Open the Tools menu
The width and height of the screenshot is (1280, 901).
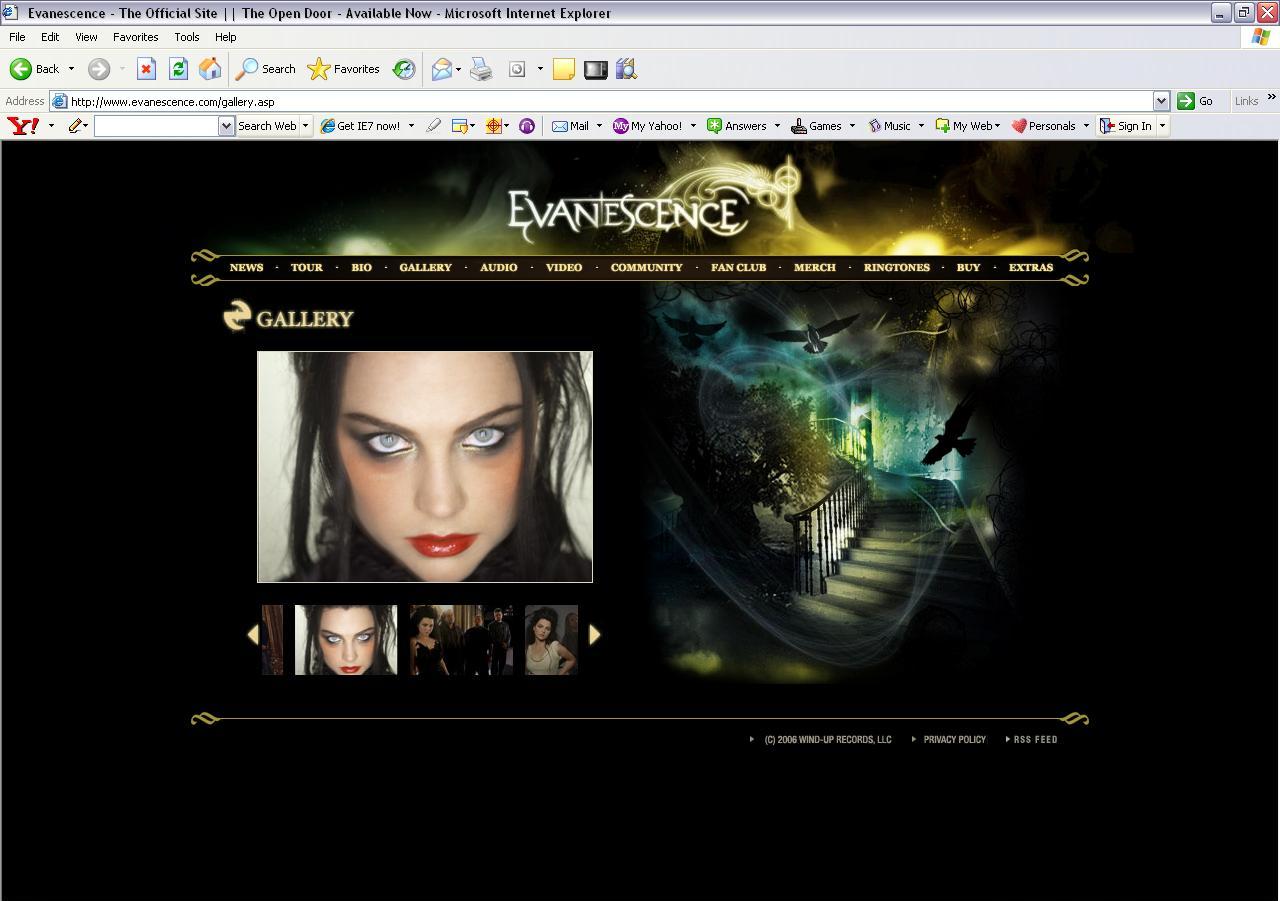186,37
